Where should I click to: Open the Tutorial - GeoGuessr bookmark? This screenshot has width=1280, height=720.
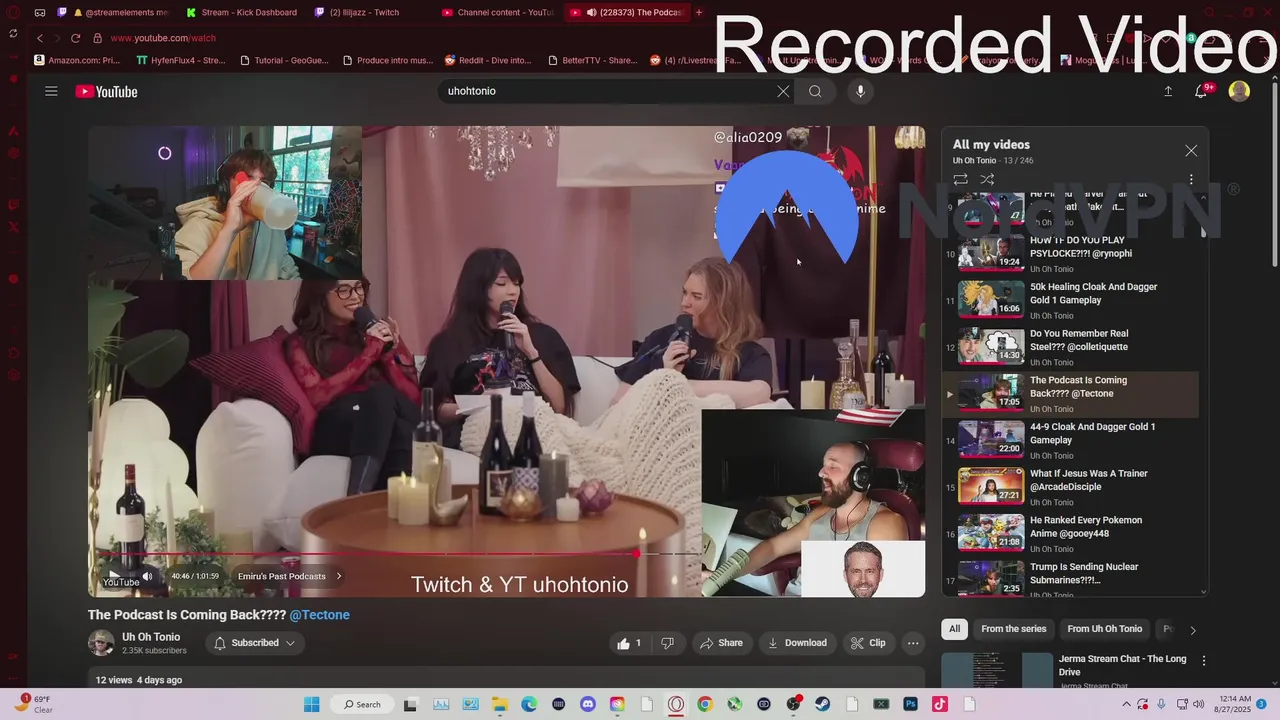[x=284, y=60]
